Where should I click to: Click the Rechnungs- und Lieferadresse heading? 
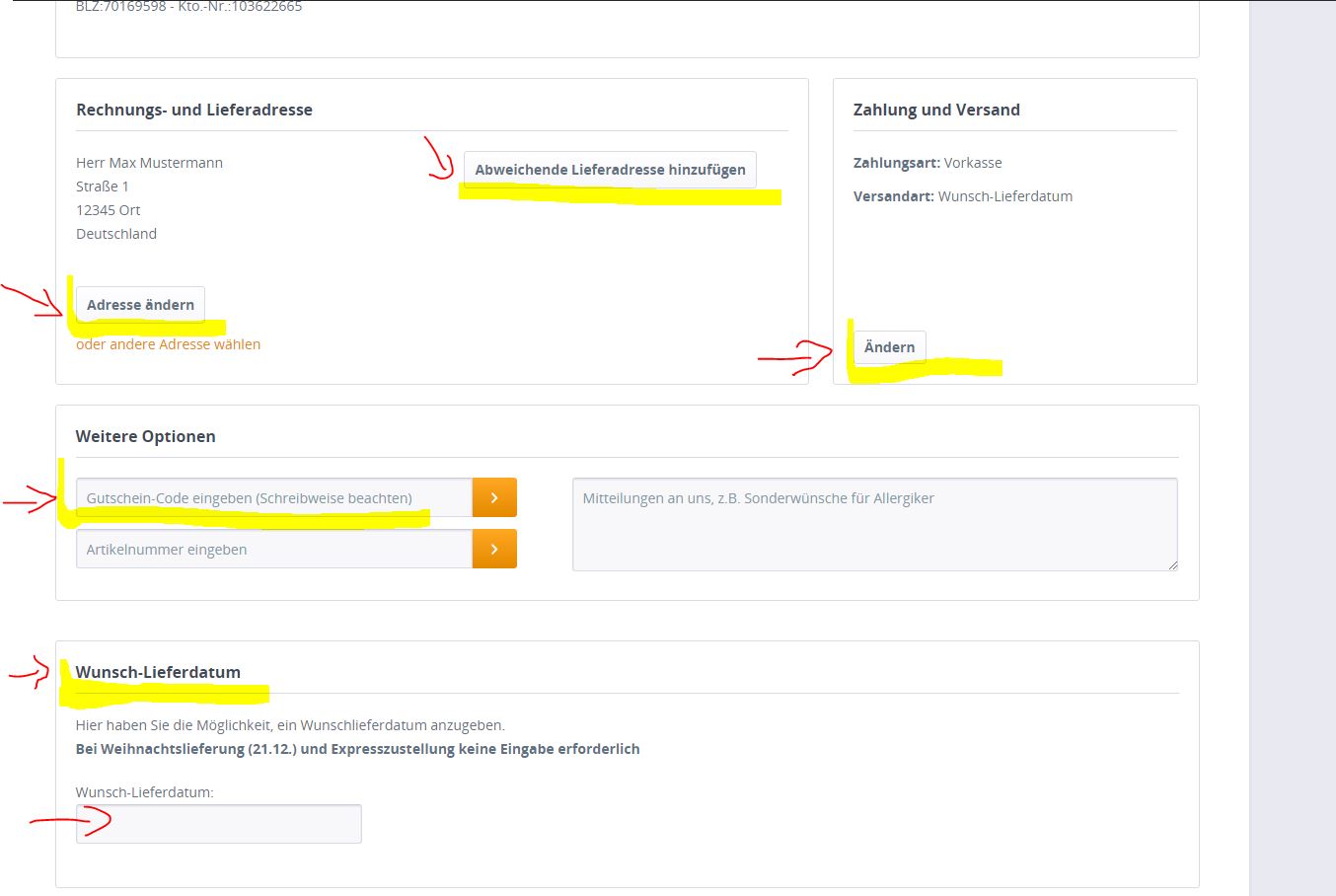click(194, 110)
